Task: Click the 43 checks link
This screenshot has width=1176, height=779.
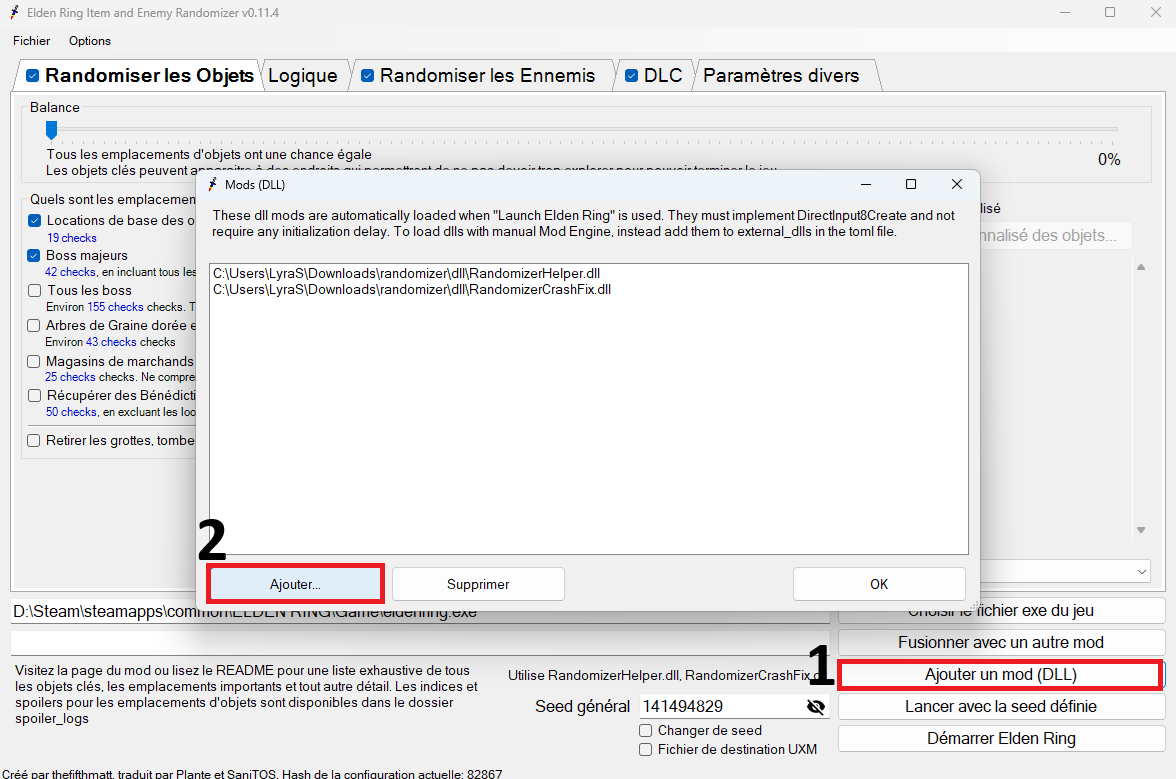Action: coord(111,342)
